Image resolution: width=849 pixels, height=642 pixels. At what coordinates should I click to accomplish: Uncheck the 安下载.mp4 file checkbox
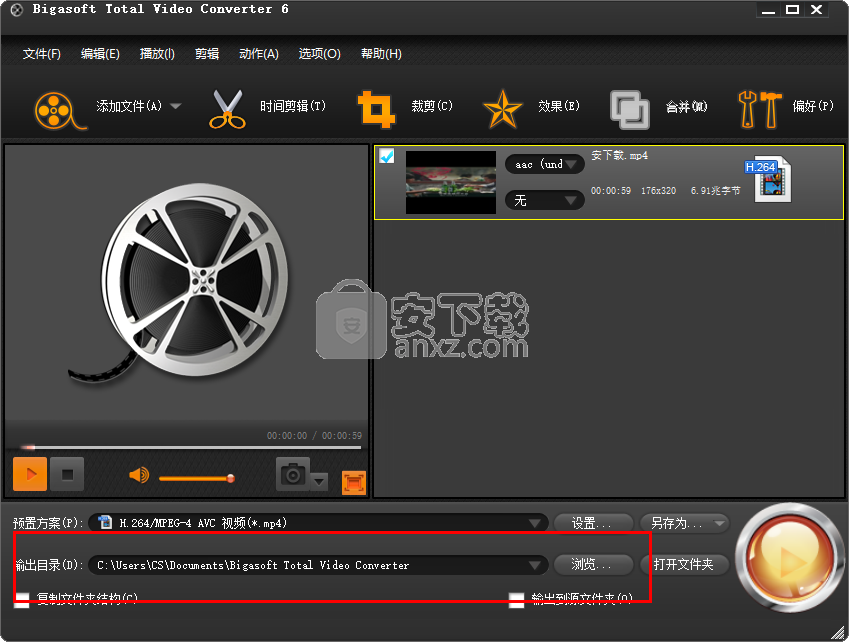pyautogui.click(x=387, y=156)
